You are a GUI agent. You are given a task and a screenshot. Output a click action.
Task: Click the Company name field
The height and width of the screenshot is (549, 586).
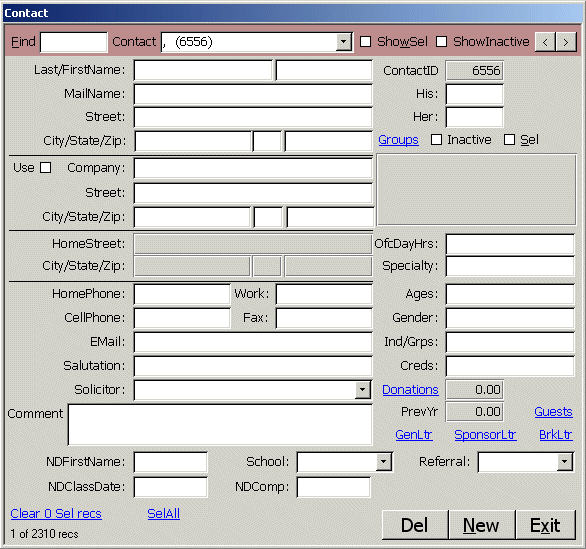tap(253, 169)
